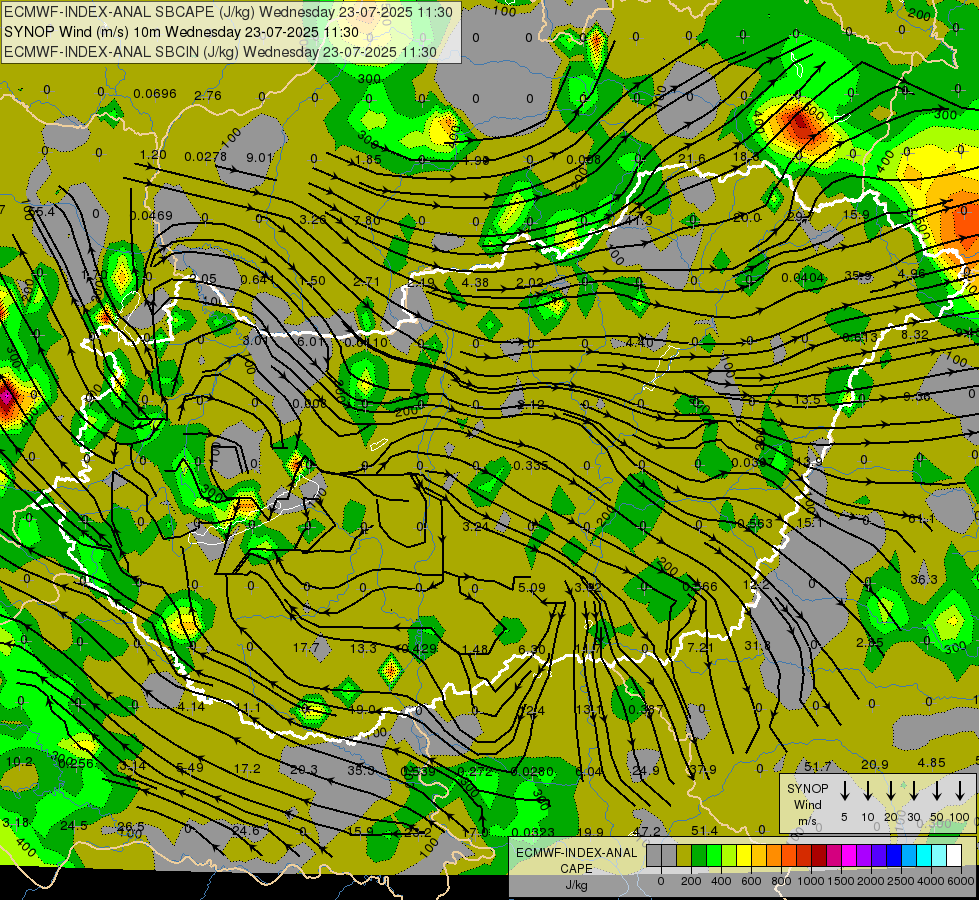Click the map value 7.80

coord(367,220)
